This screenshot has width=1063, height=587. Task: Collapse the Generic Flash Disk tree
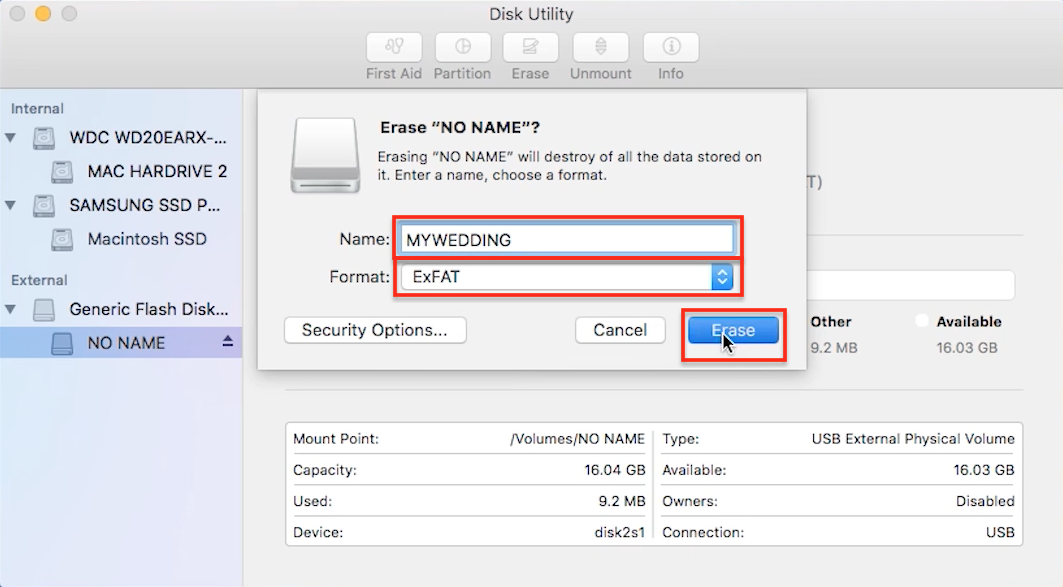pyautogui.click(x=10, y=309)
